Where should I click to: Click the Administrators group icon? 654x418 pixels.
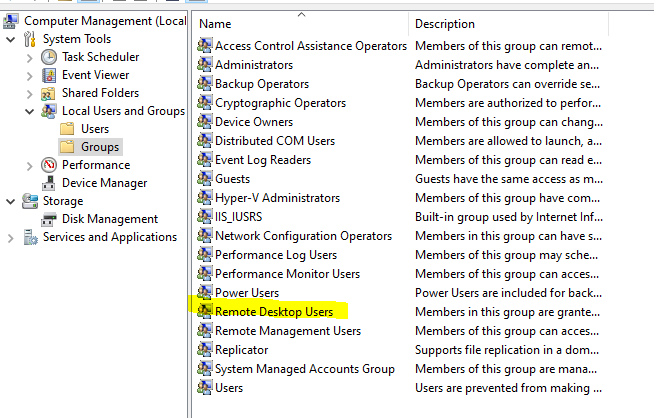[204, 65]
